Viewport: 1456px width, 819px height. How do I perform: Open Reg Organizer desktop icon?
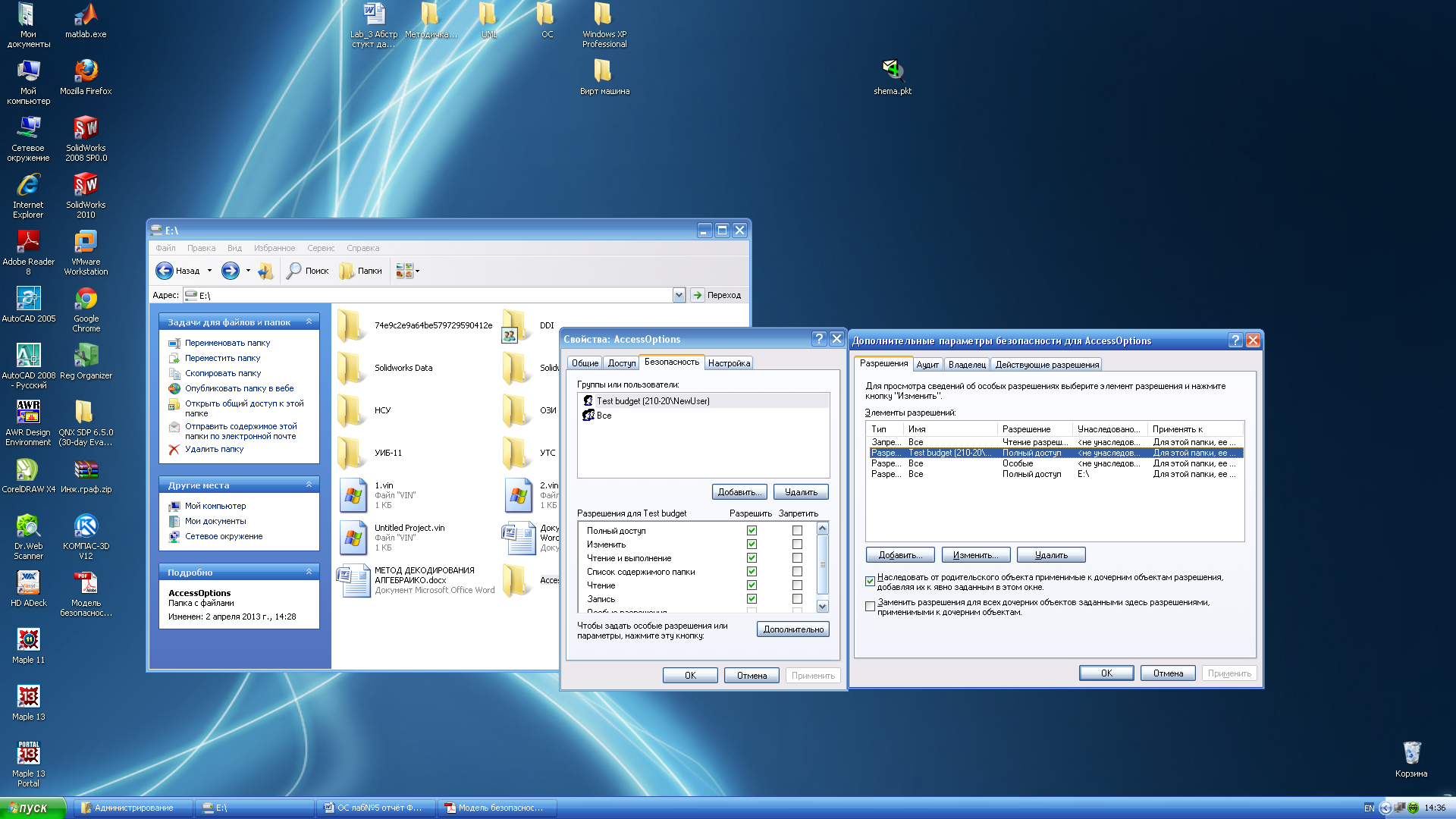coord(86,362)
